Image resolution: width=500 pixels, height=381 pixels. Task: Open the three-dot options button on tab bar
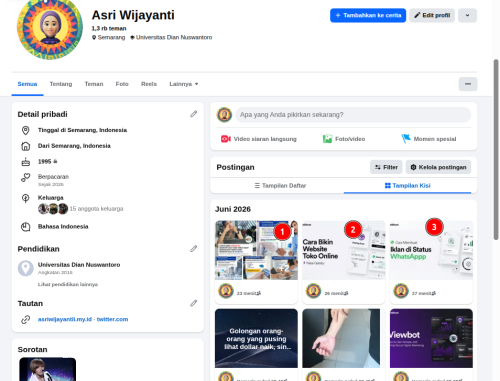point(468,84)
